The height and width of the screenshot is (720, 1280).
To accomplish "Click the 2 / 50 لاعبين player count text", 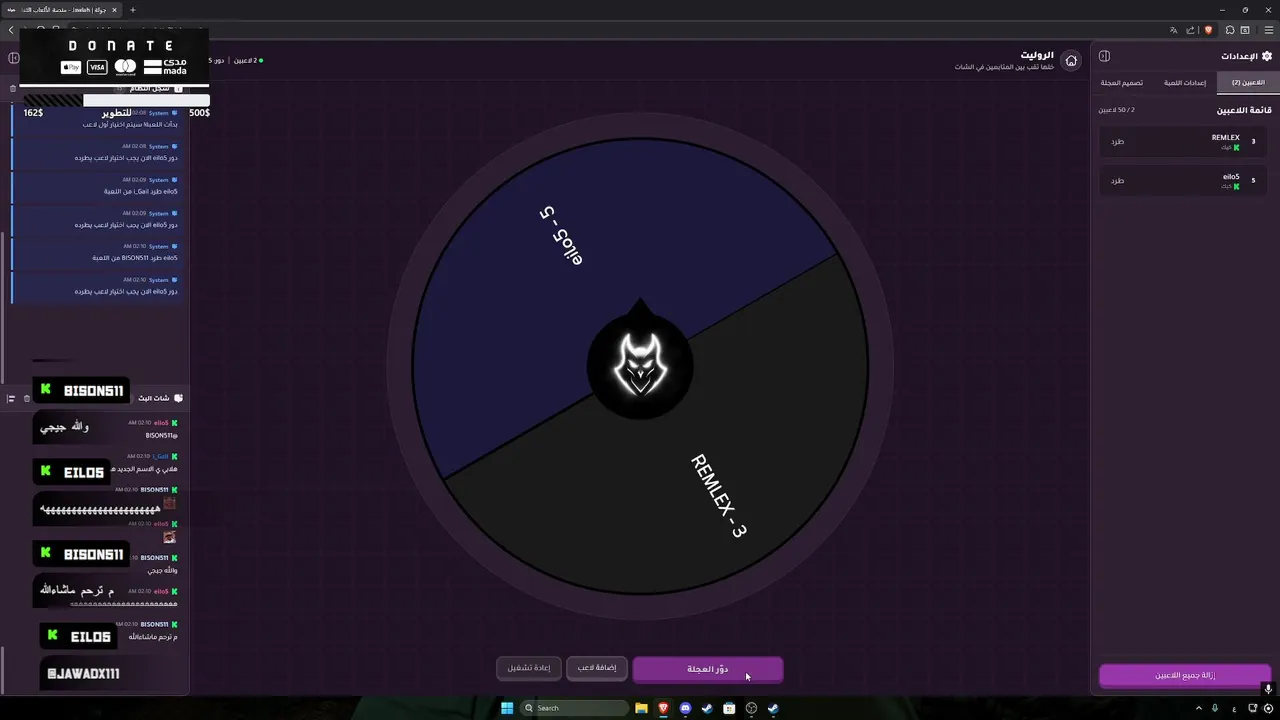I will coord(1117,110).
